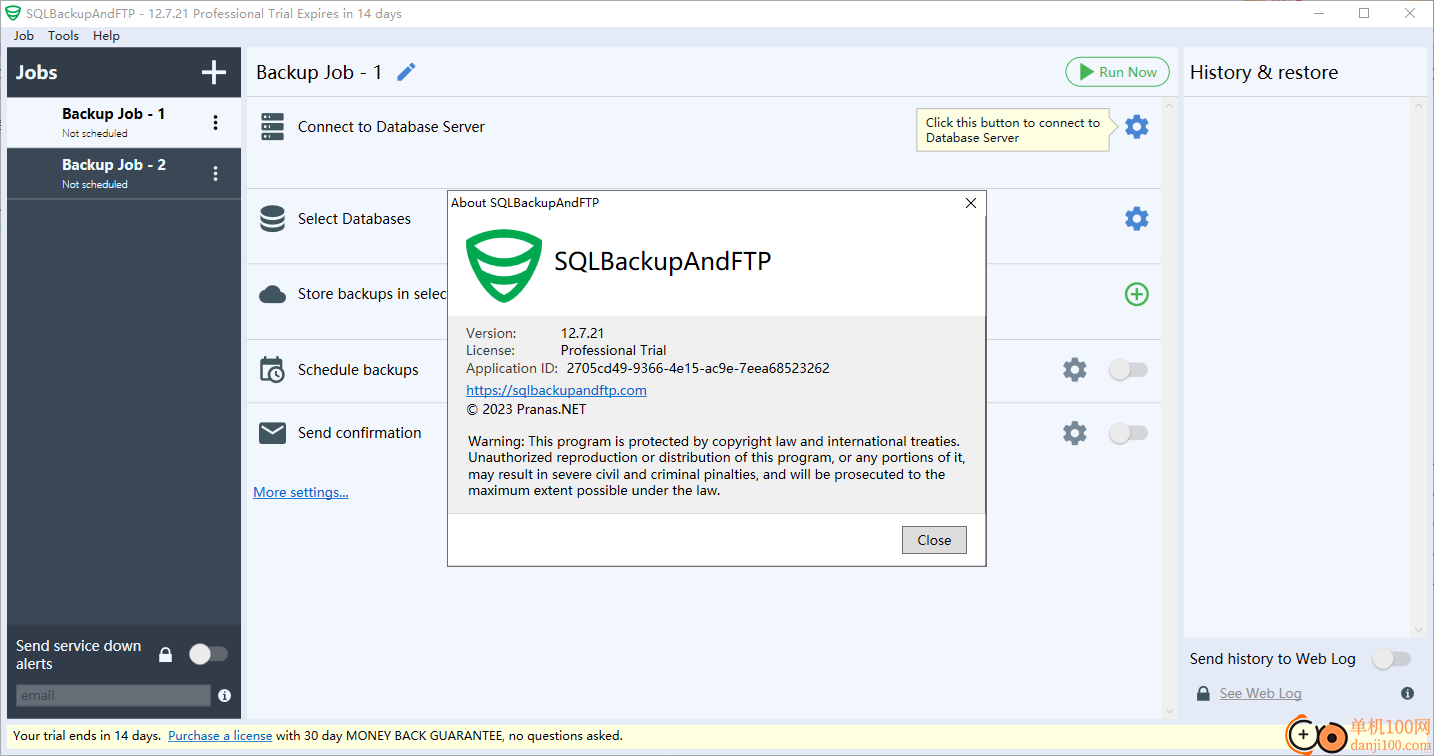Toggle Schedule backups switch
The image size is (1434, 756).
click(1128, 370)
